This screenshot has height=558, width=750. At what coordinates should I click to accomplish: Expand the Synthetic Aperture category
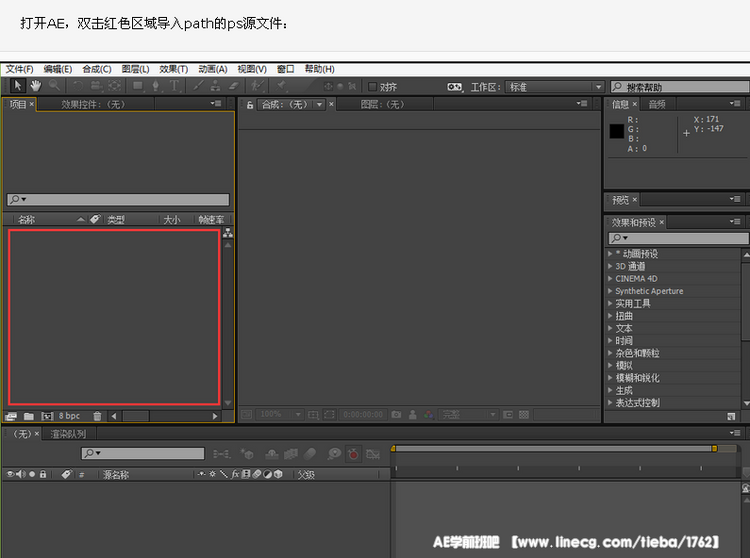(610, 291)
